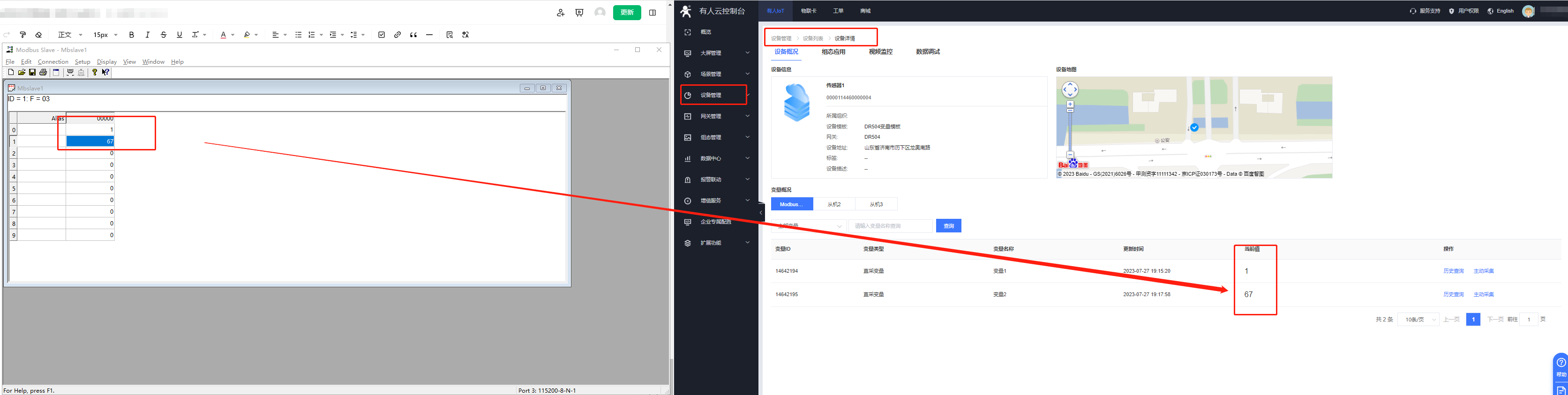Image resolution: width=1568 pixels, height=395 pixels.
Task: Click 历史查询 link for 变量1
Action: tap(1453, 271)
